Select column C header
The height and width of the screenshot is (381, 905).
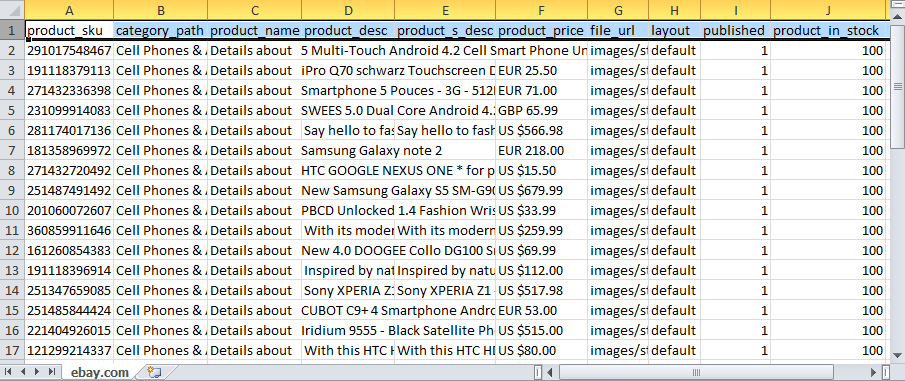255,10
